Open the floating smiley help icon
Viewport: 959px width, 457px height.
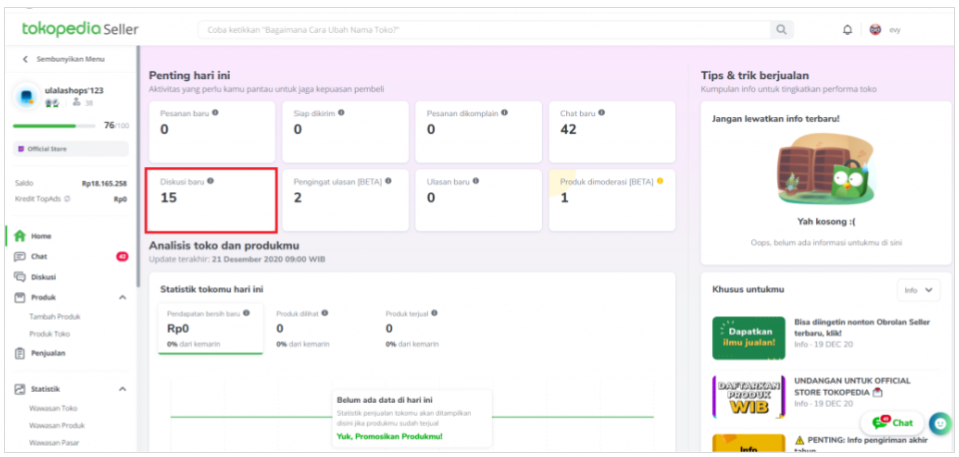pos(940,423)
